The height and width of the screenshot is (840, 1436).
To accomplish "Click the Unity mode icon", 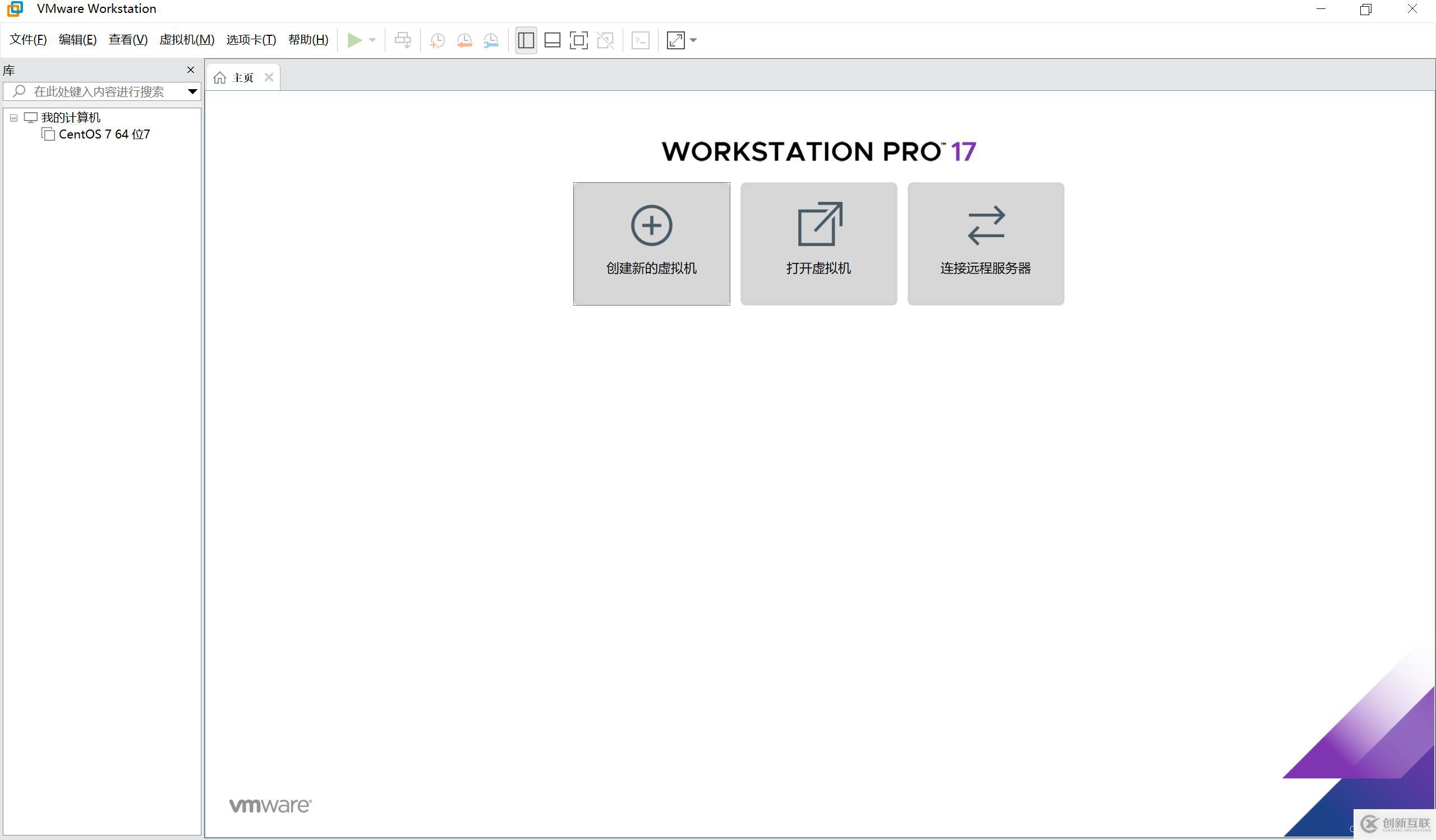I will click(605, 40).
